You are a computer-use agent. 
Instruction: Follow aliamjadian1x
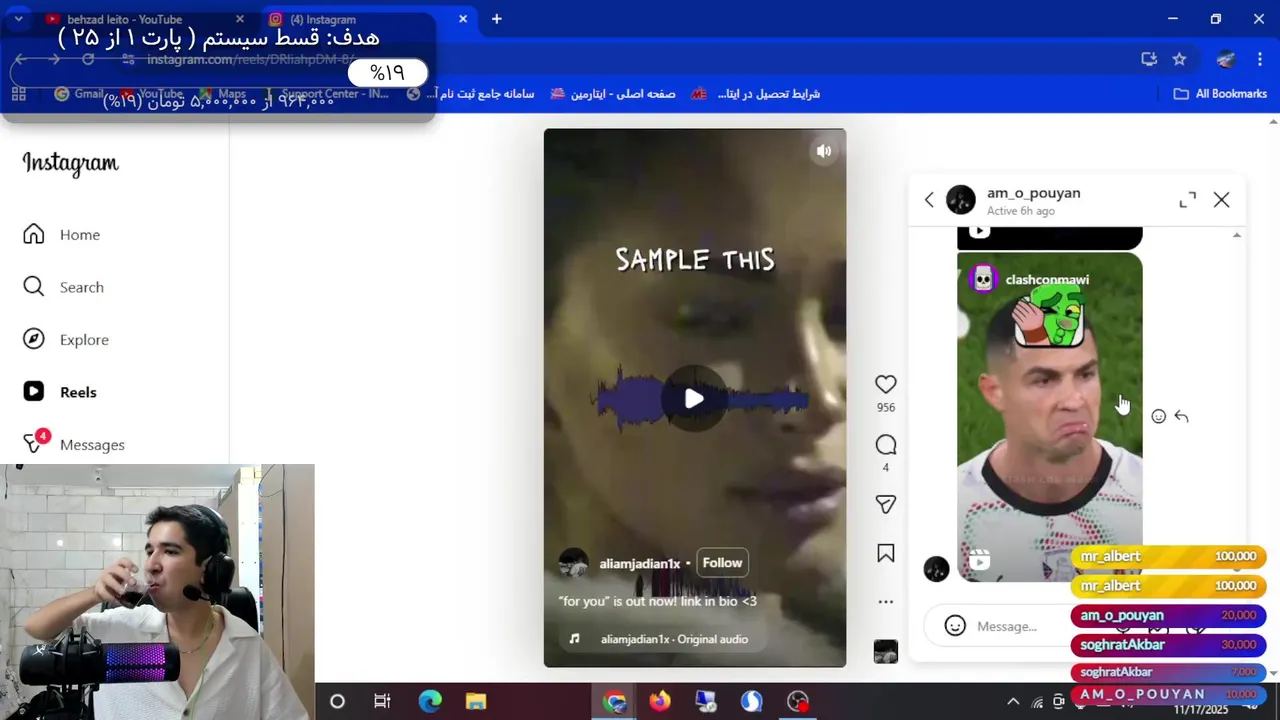click(722, 563)
